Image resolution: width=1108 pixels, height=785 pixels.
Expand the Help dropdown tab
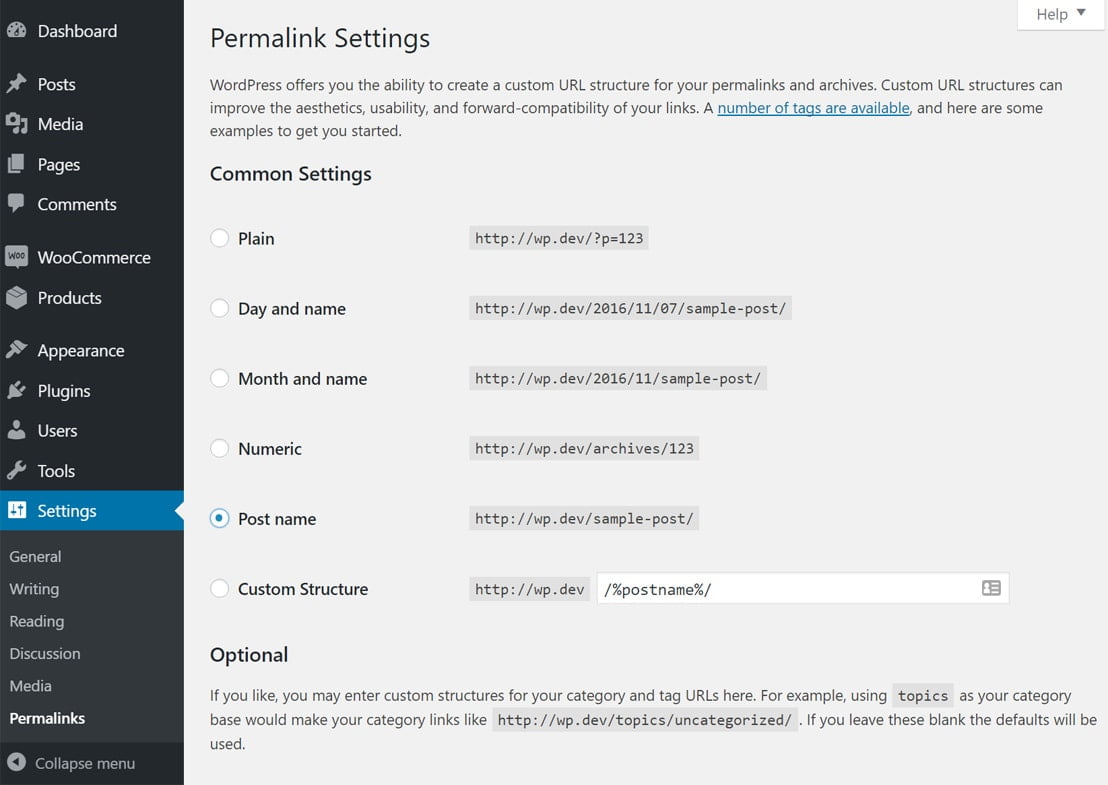coord(1060,14)
